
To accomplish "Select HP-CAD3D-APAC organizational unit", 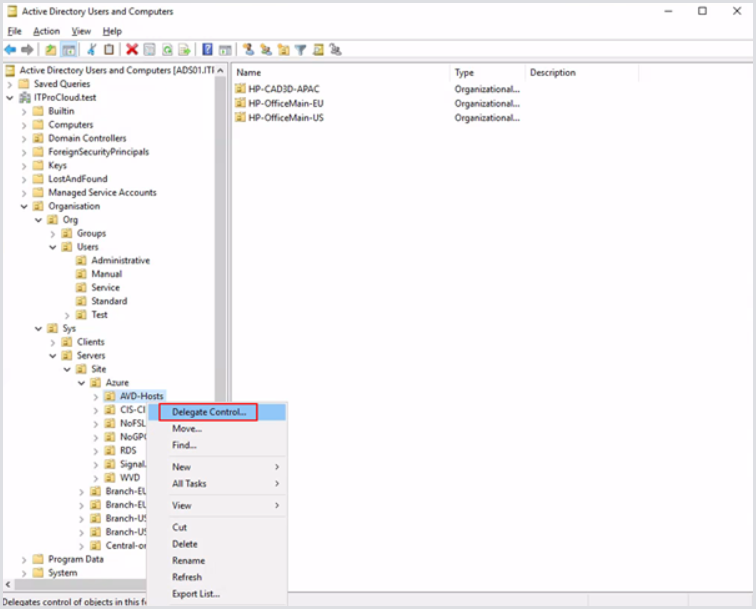I will click(x=283, y=89).
